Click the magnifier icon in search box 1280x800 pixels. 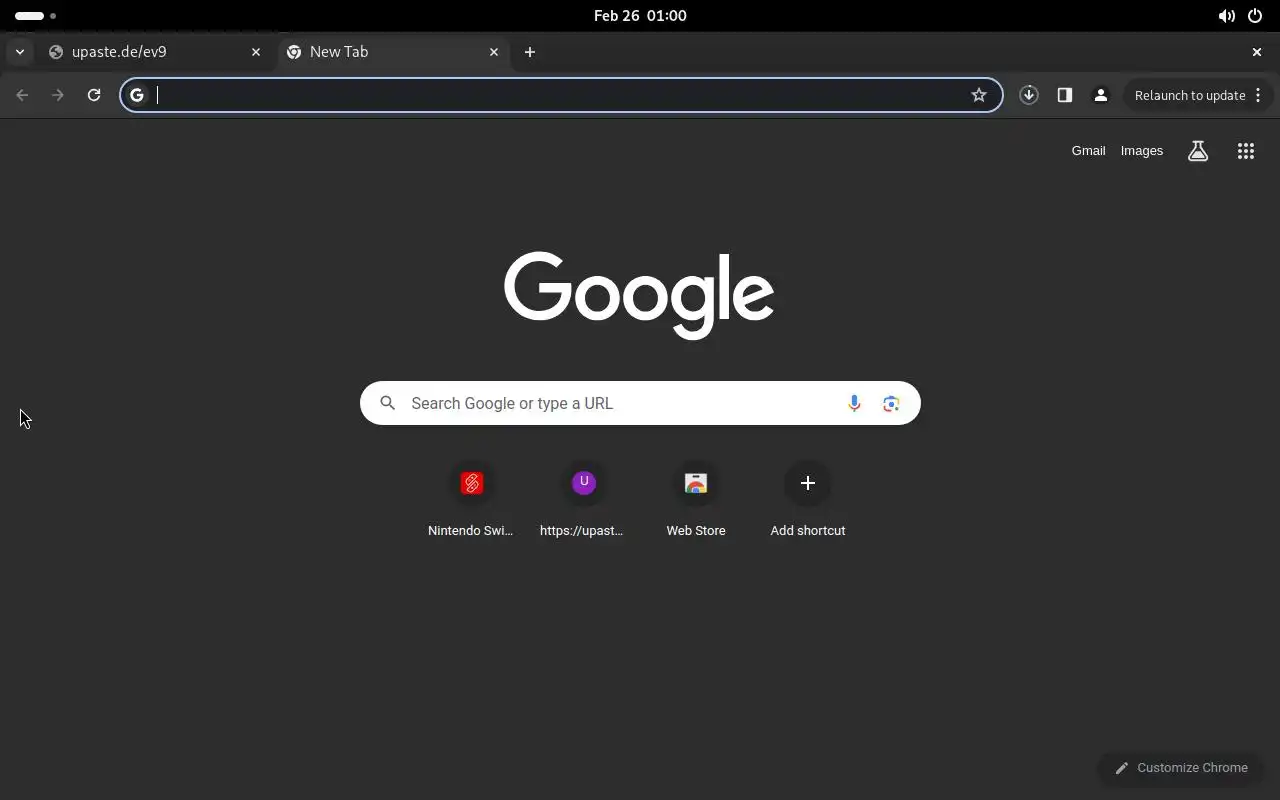pos(388,403)
